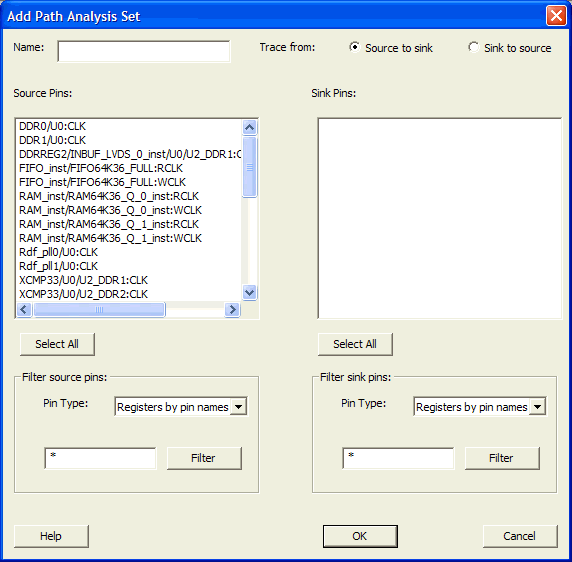
Task: Click the source list scroll up arrow
Action: pos(250,127)
